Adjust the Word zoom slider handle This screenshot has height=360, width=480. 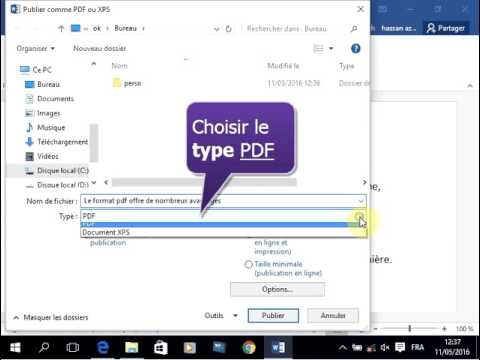409,329
